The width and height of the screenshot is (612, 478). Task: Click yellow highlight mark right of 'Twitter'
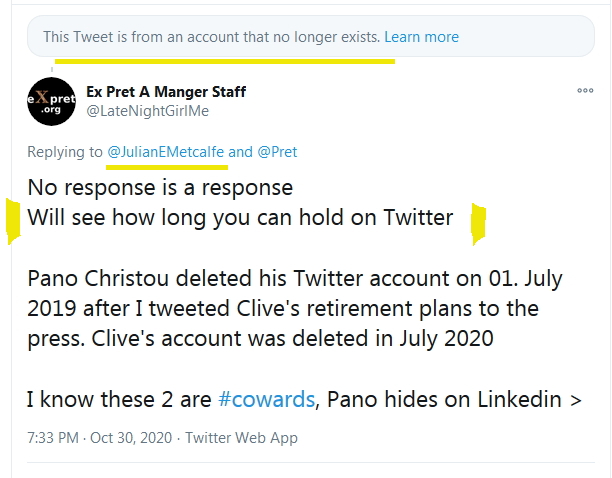pos(478,224)
